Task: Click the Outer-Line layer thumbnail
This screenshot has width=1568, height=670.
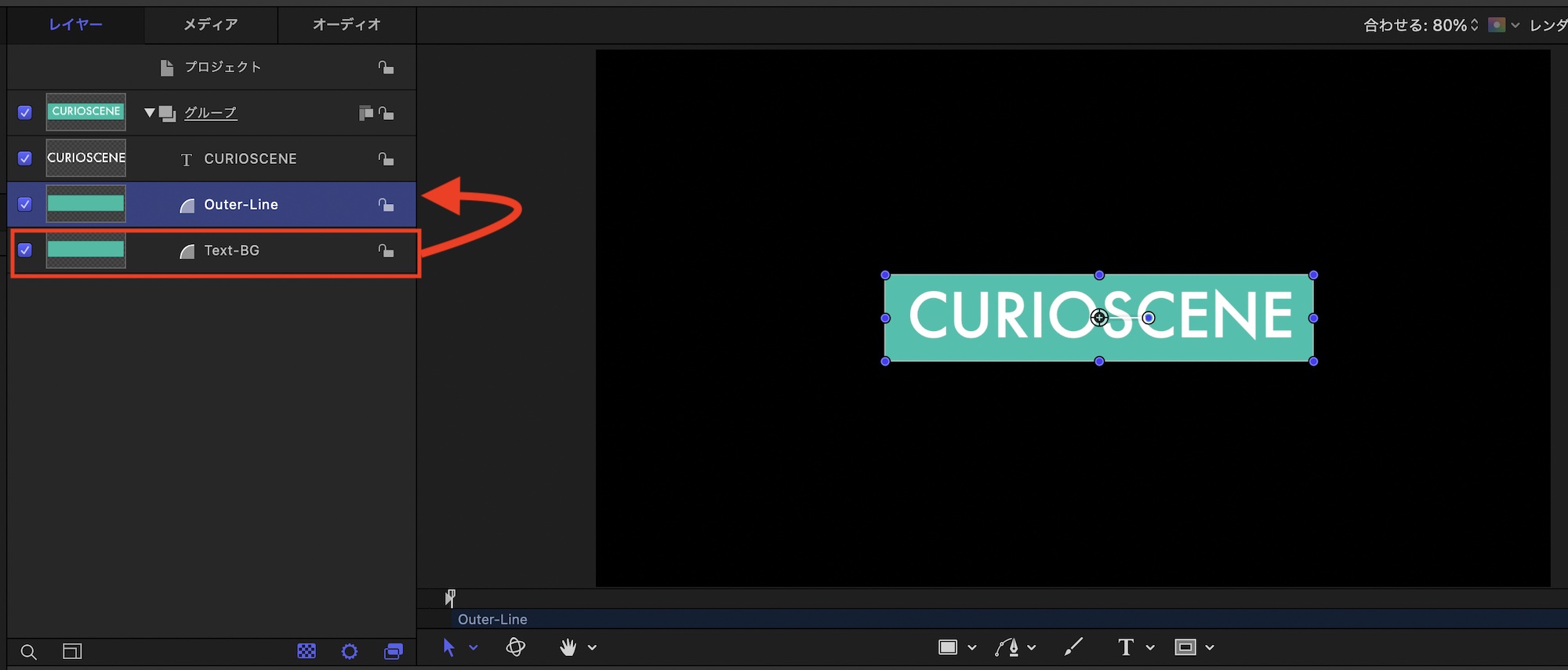Action: (x=86, y=204)
